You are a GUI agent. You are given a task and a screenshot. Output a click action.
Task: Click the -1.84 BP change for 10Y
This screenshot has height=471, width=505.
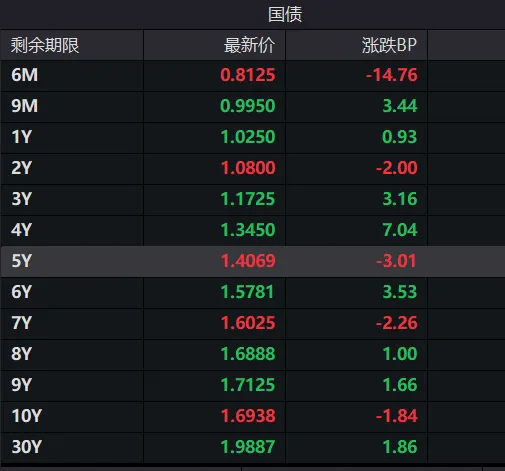click(397, 416)
